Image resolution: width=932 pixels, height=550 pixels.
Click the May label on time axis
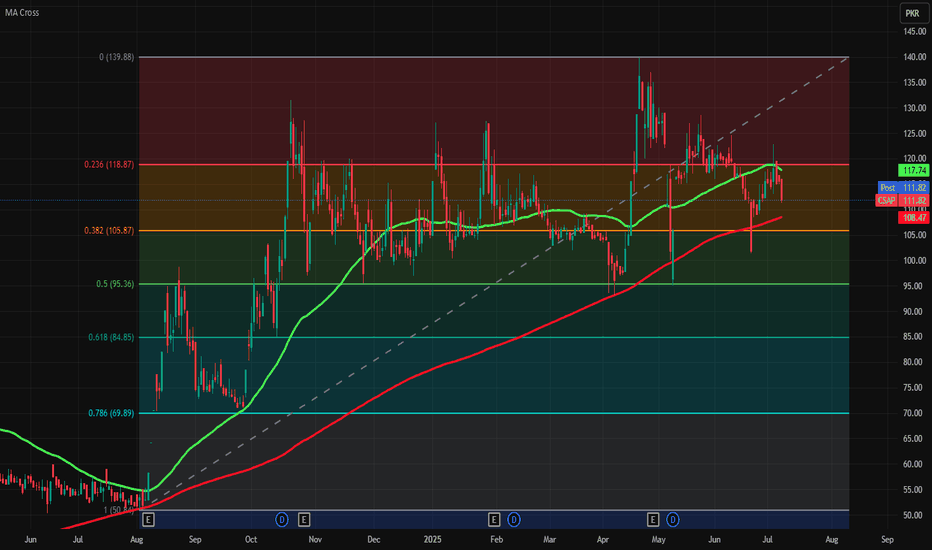pyautogui.click(x=658, y=540)
